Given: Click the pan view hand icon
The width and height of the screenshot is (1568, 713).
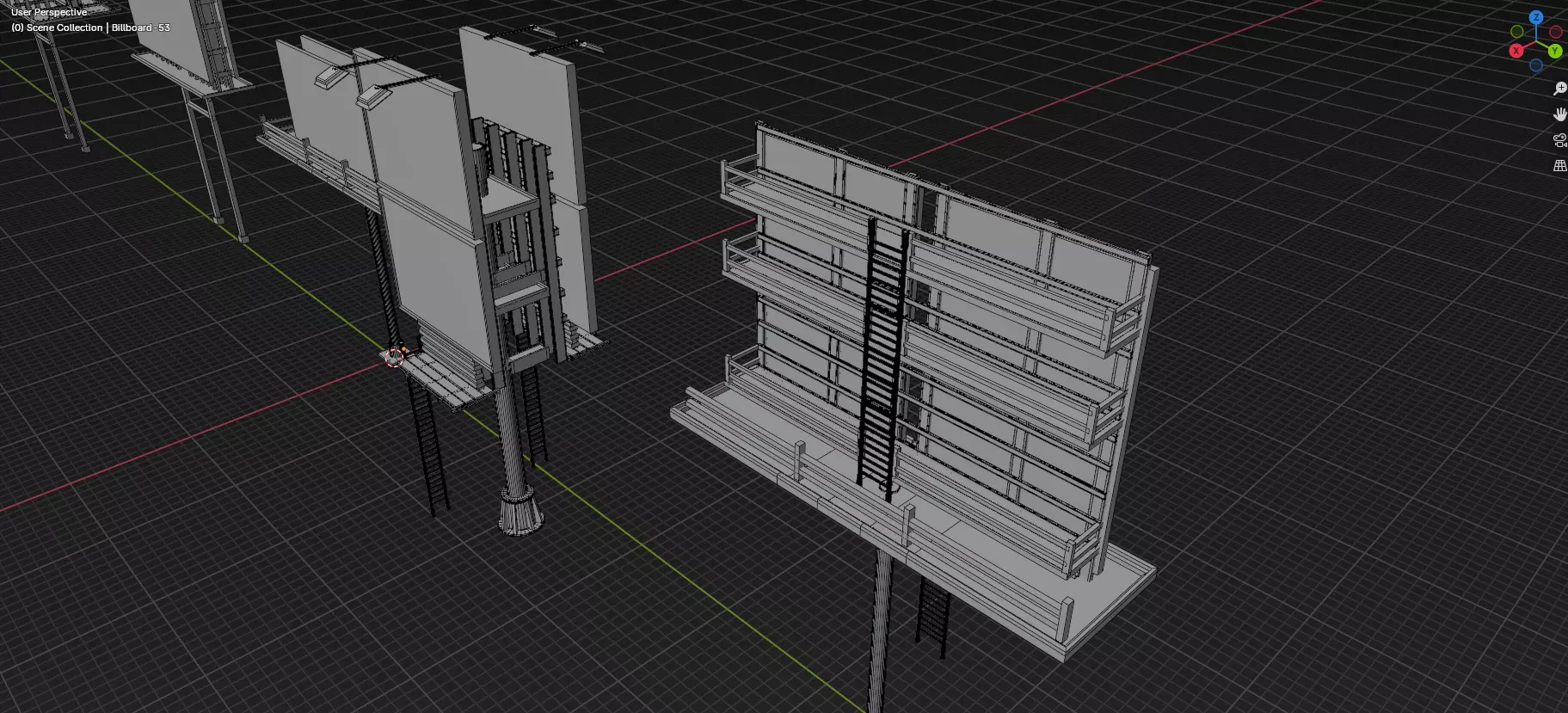Looking at the screenshot, I should tap(1559, 114).
